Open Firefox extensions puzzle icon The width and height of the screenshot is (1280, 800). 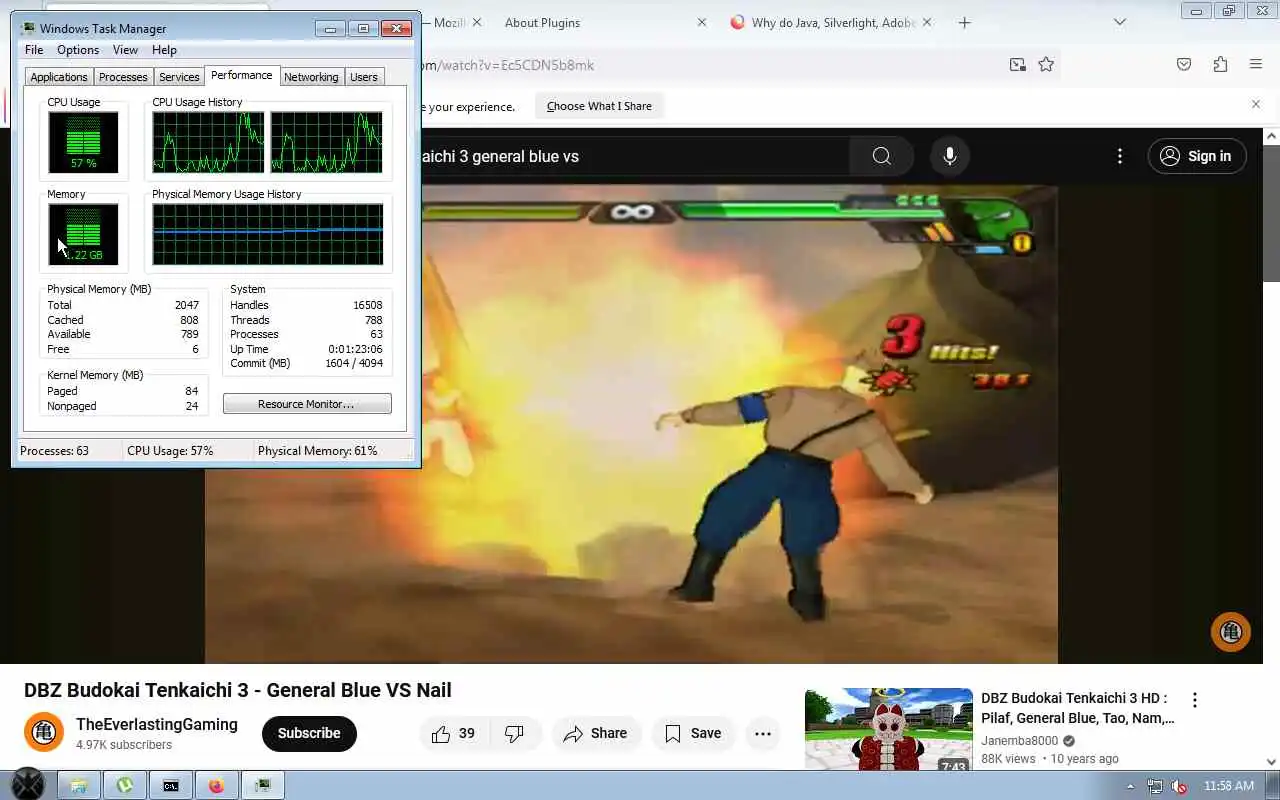(1220, 65)
